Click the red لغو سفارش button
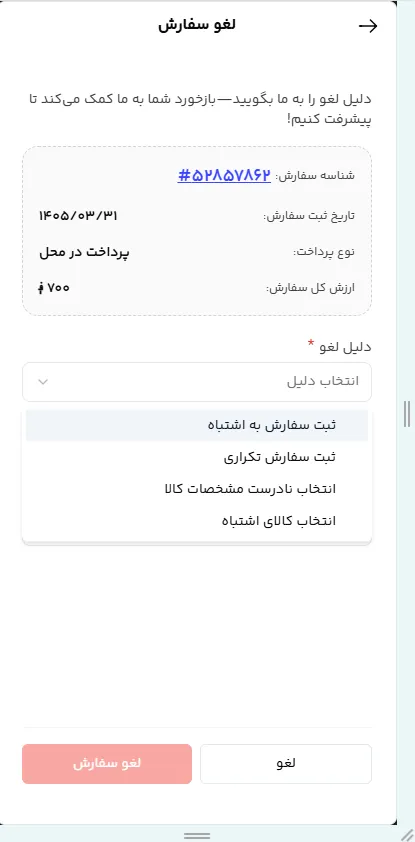This screenshot has width=415, height=842. [107, 764]
